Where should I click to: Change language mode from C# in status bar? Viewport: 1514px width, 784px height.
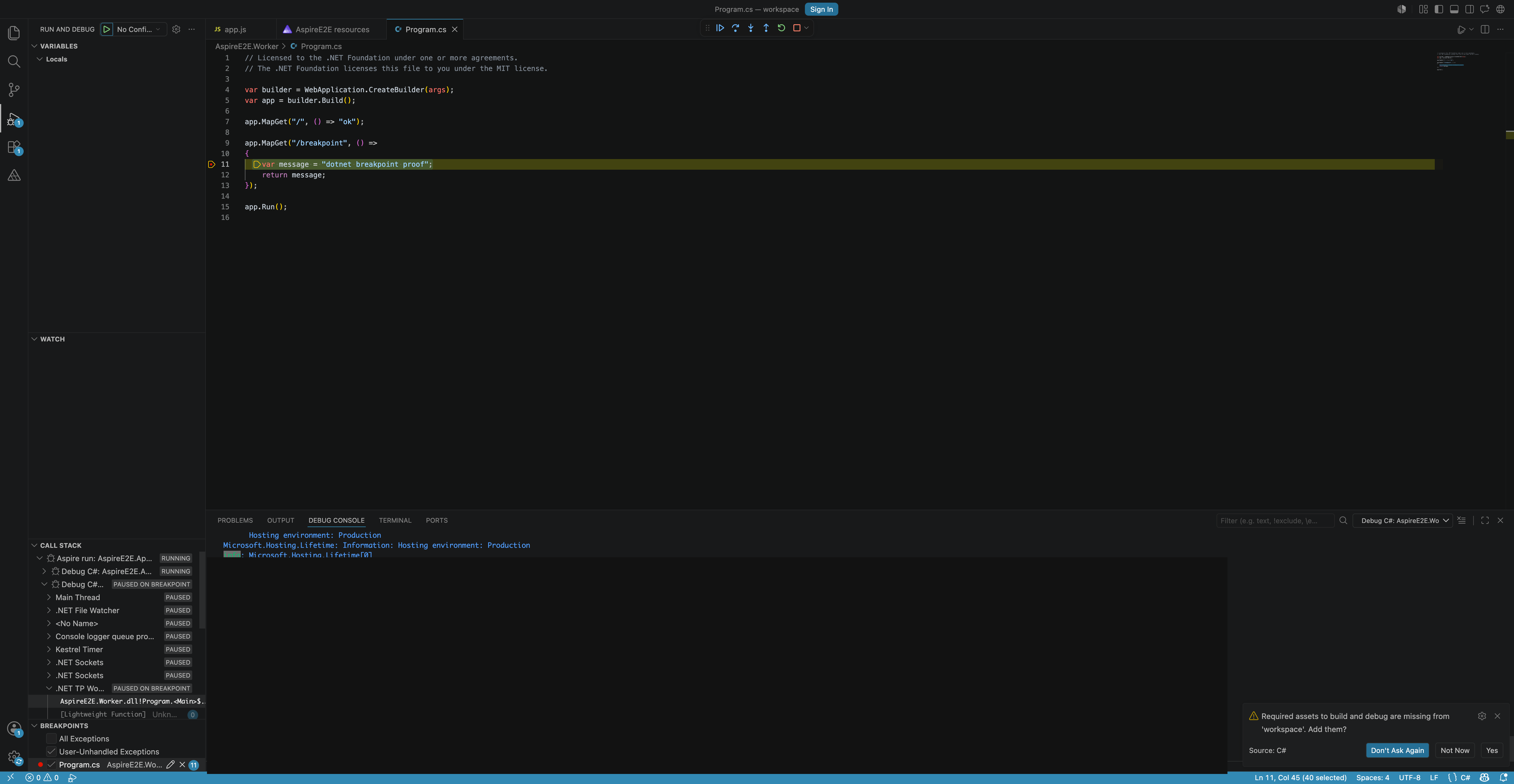(1465, 777)
